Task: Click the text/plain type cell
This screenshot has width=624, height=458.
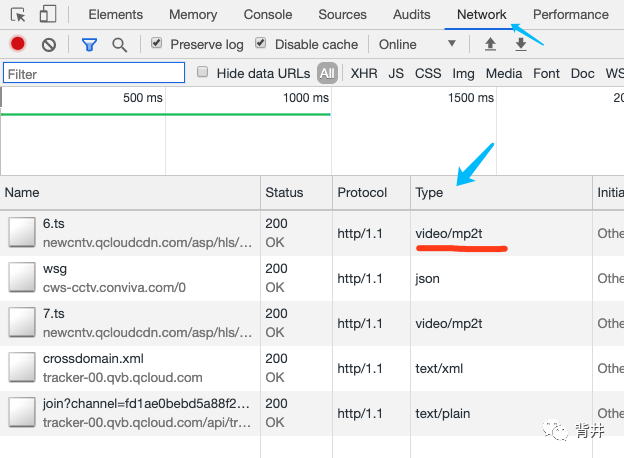Action: 443,414
